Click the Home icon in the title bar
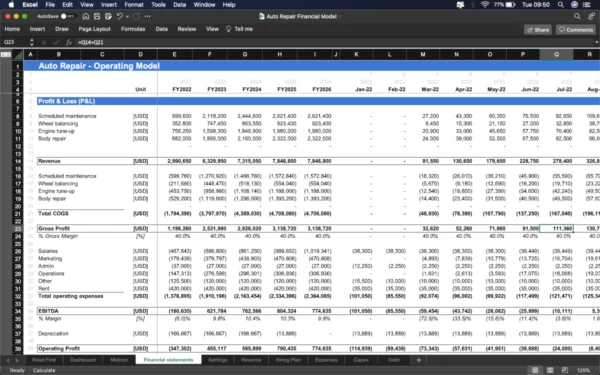Viewport: 600px width, 375px height. click(86, 16)
